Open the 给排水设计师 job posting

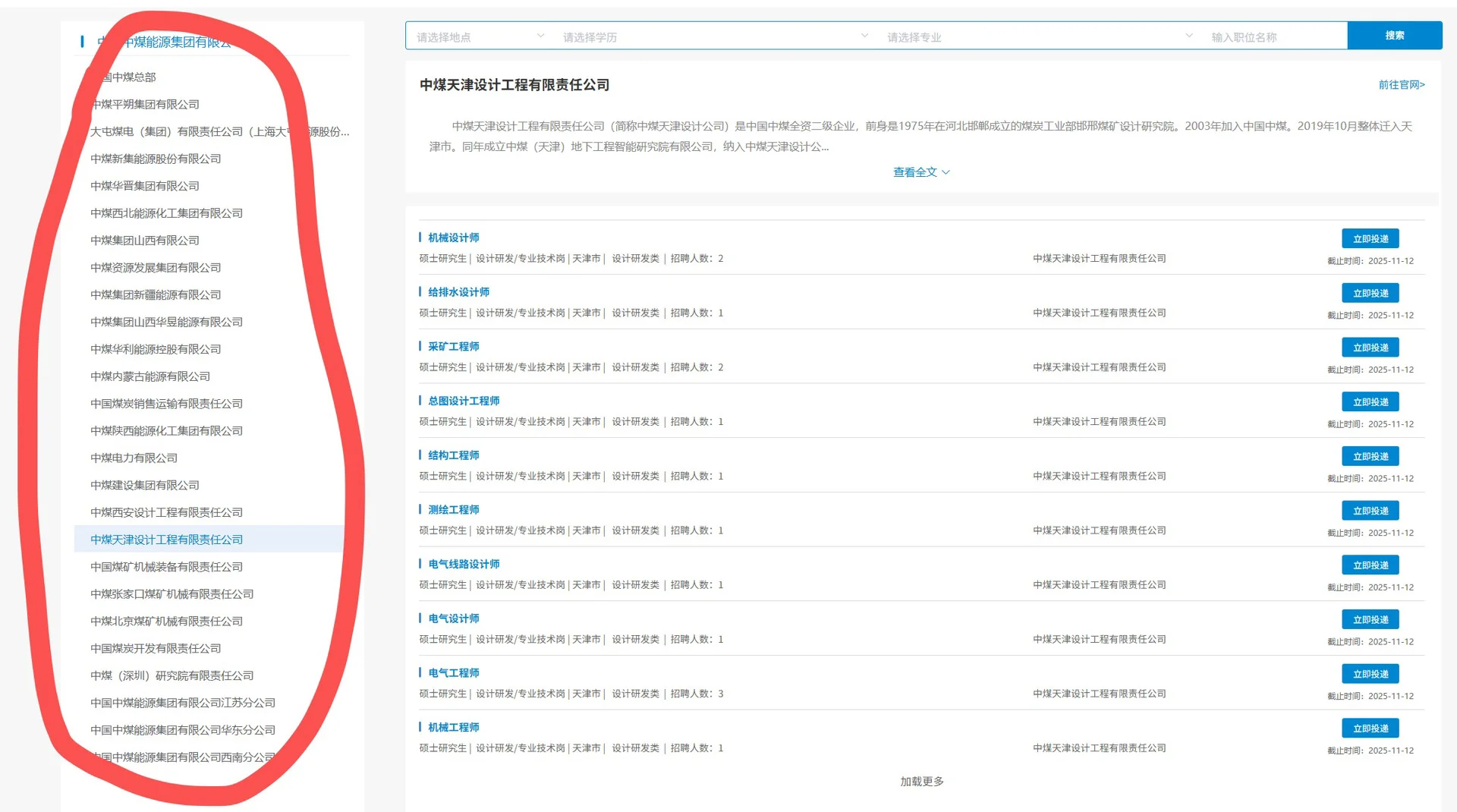pos(458,291)
